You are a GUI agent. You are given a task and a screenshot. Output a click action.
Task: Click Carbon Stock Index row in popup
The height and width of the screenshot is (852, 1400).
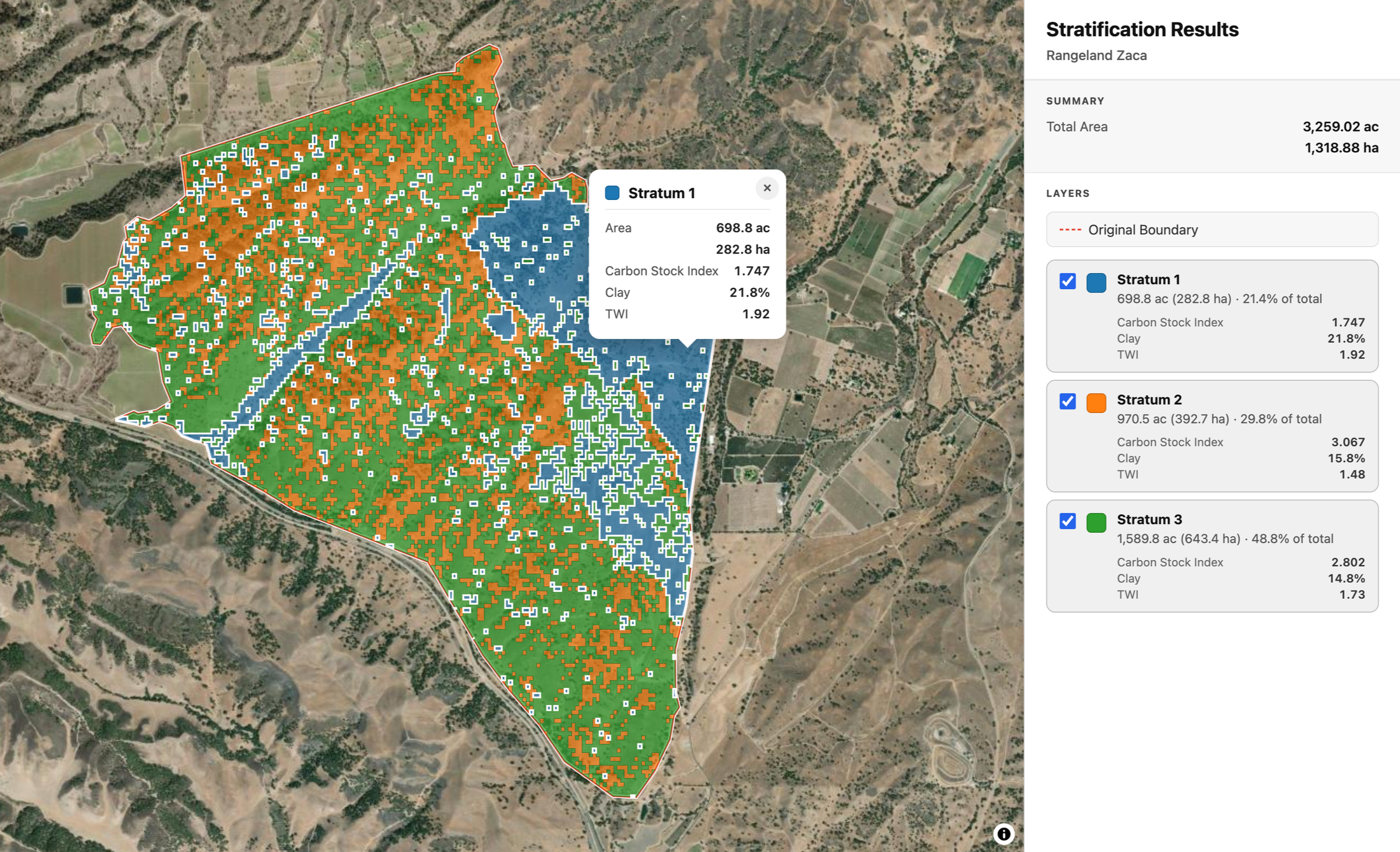click(x=687, y=271)
